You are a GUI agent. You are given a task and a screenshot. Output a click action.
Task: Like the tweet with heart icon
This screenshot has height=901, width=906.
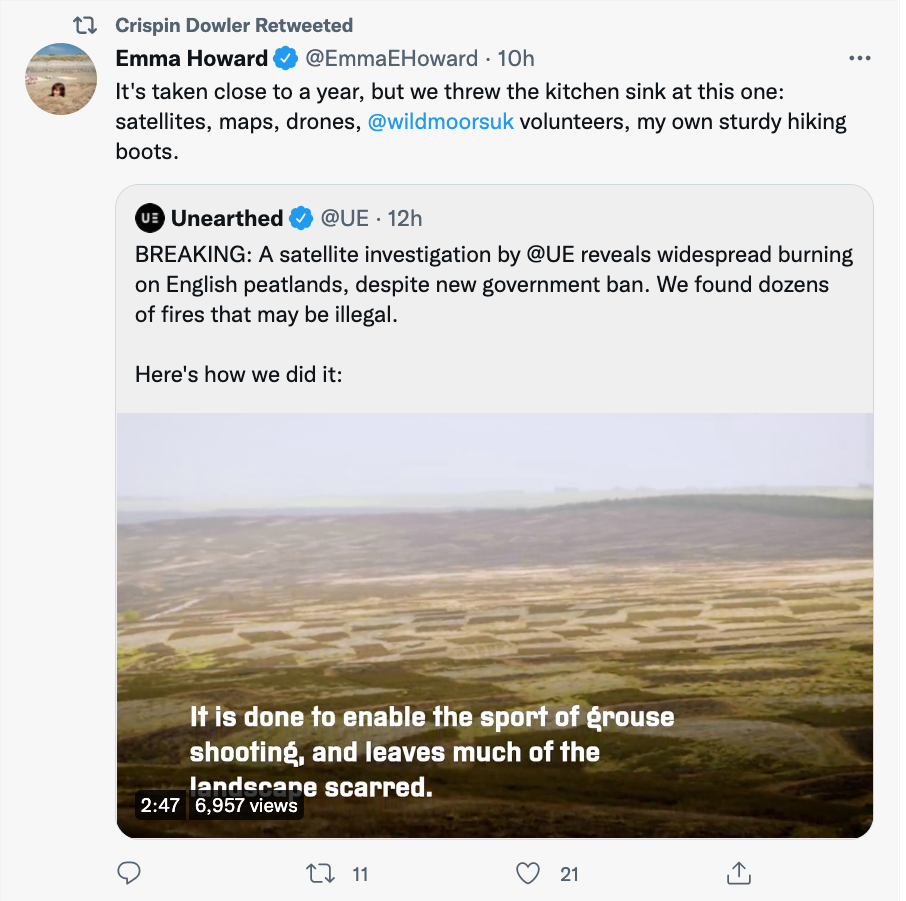pyautogui.click(x=528, y=873)
